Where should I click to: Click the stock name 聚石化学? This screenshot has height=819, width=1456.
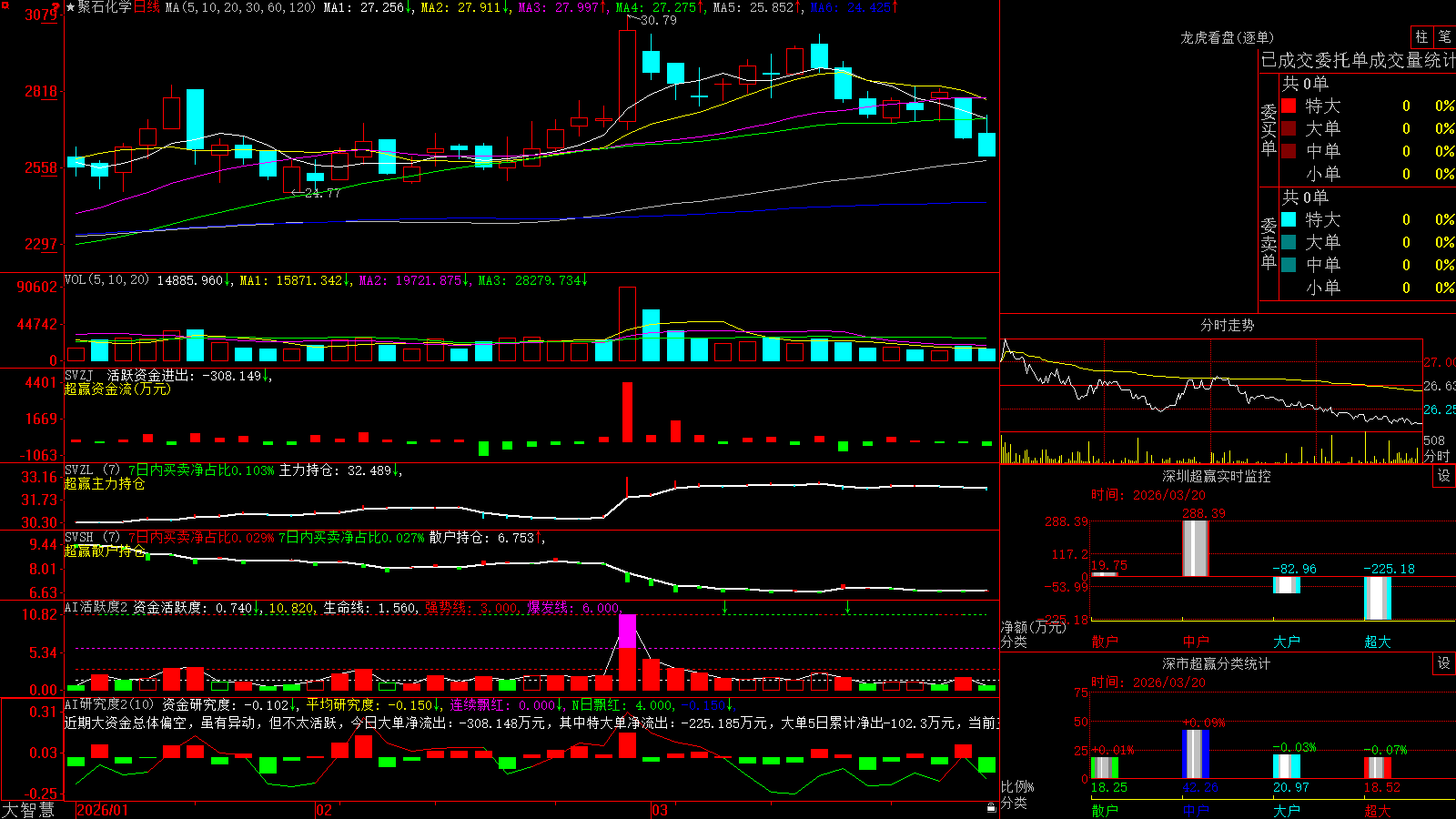coord(105,7)
